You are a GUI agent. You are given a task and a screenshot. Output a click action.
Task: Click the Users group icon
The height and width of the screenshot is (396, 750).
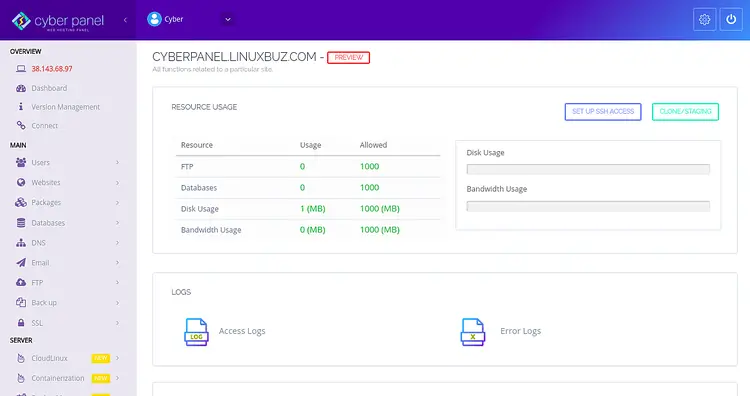(21, 163)
